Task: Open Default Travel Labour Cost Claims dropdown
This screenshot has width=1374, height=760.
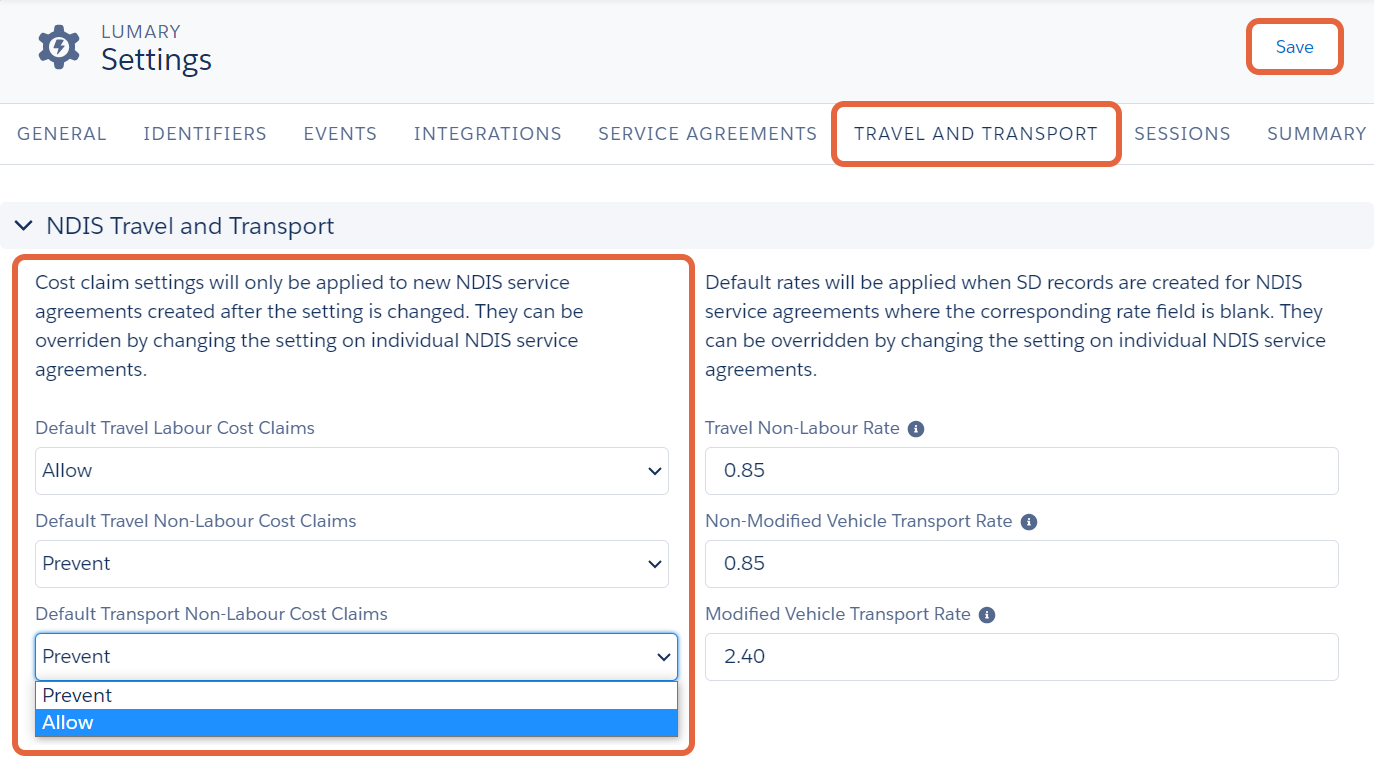Action: 352,471
